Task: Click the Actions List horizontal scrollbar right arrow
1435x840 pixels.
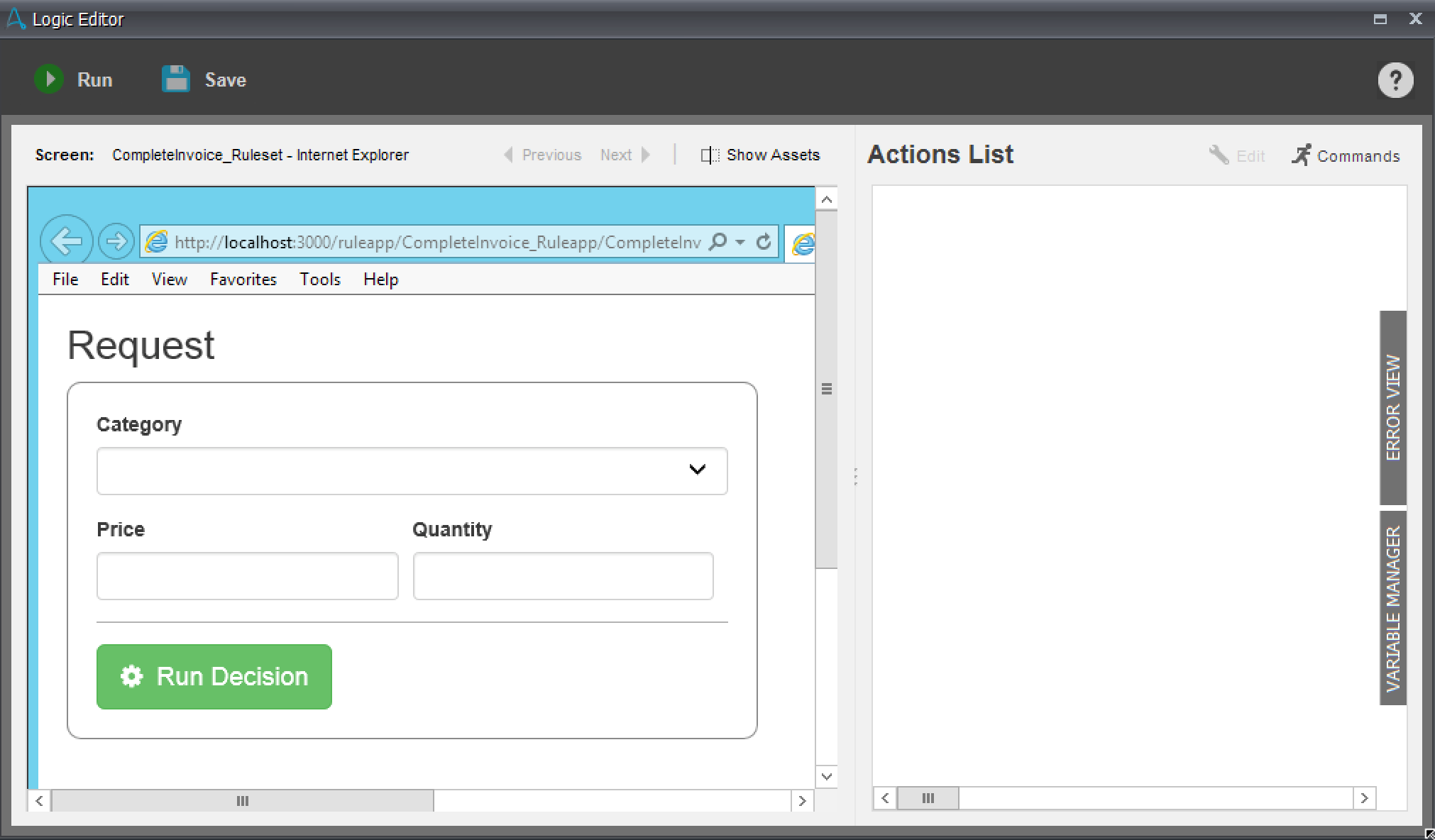Action: pyautogui.click(x=1364, y=798)
